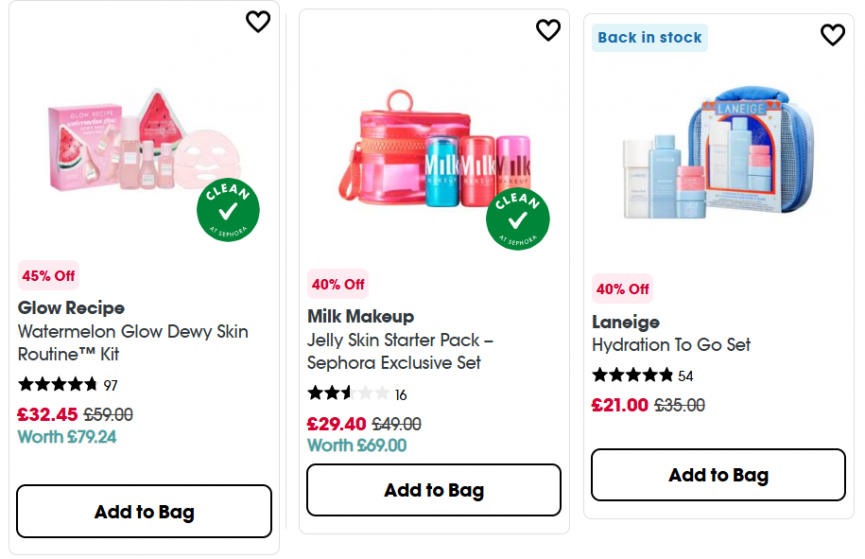Screen dimensions: 865x559
Task: Add Laneige Hydration To Go Set to bag
Action: point(718,475)
